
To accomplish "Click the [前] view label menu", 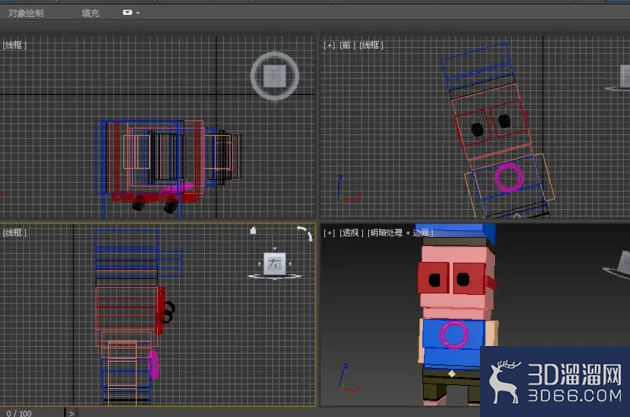I will point(346,45).
